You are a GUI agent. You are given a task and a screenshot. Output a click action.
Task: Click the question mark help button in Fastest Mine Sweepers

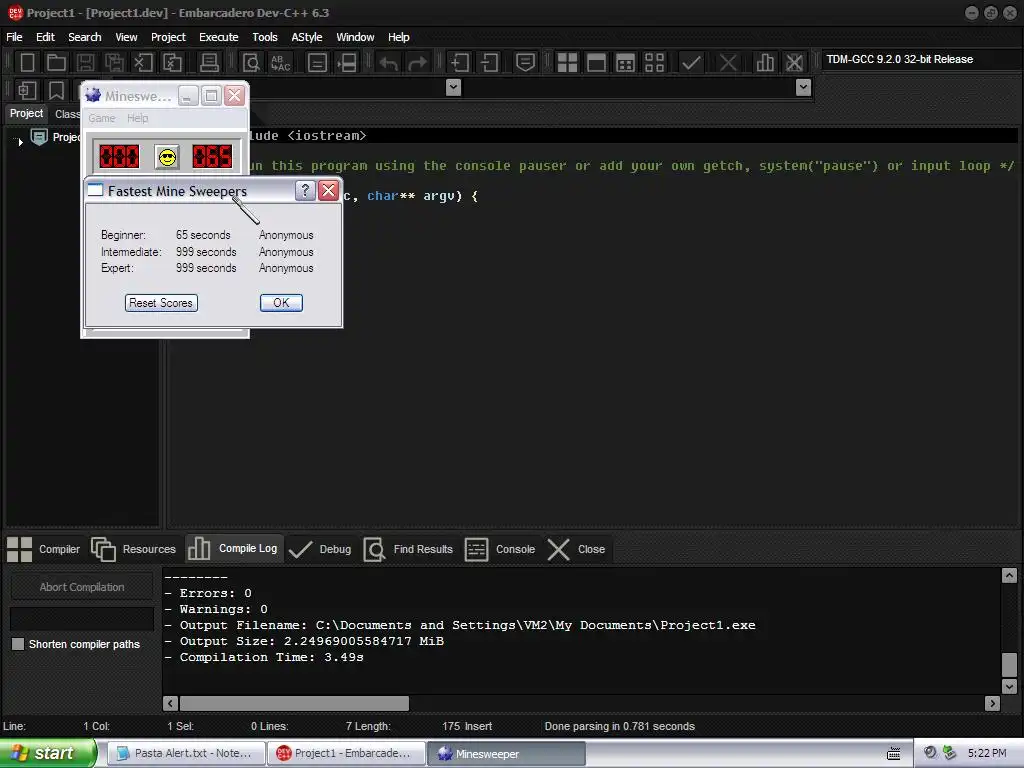(x=305, y=191)
